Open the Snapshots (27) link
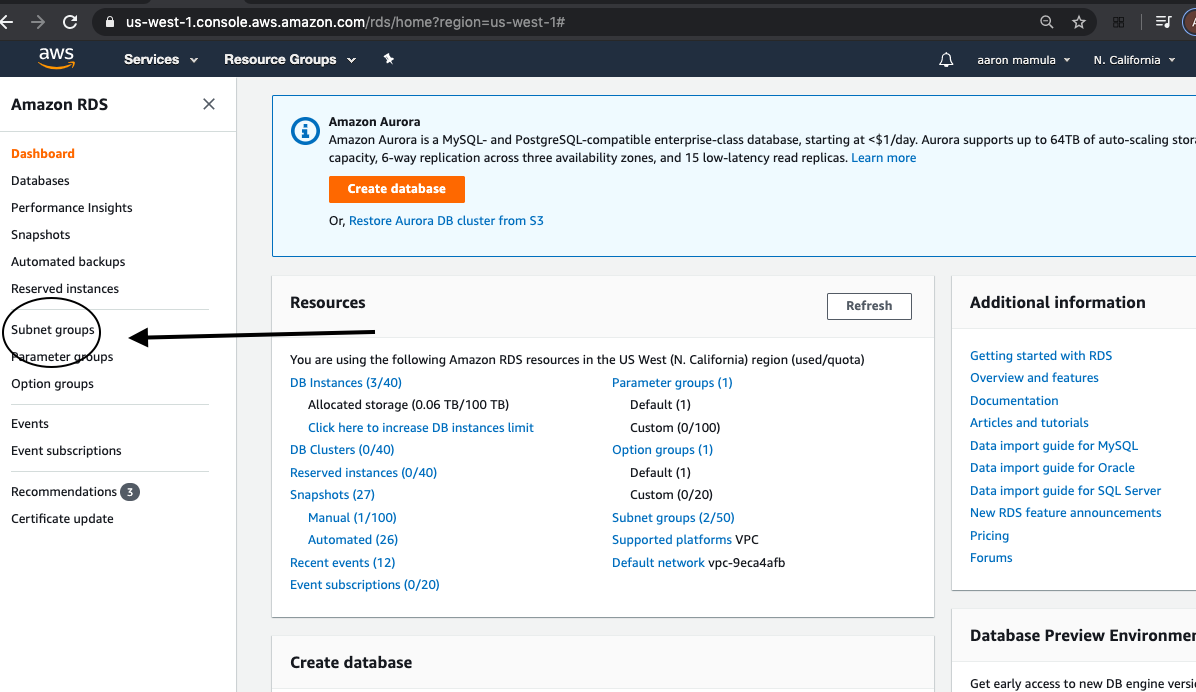 click(332, 494)
